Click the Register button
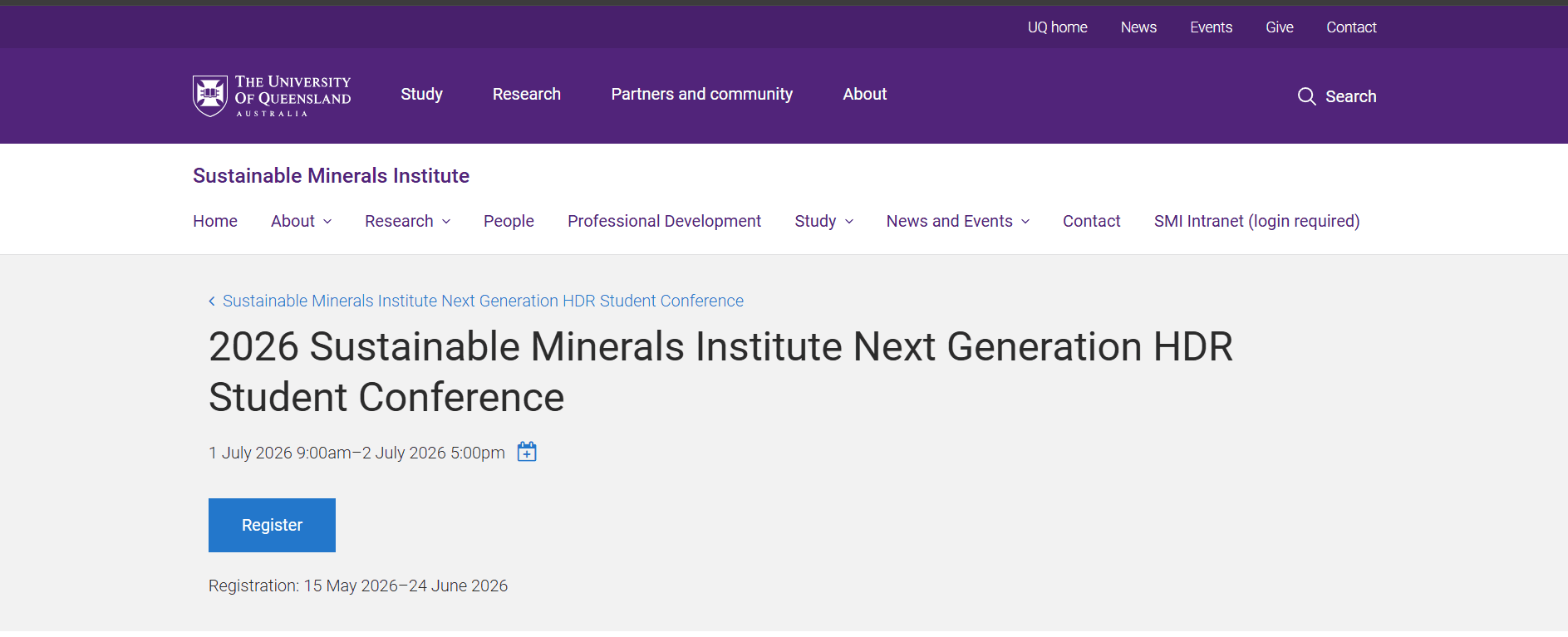Image resolution: width=1568 pixels, height=637 pixels. tap(272, 525)
